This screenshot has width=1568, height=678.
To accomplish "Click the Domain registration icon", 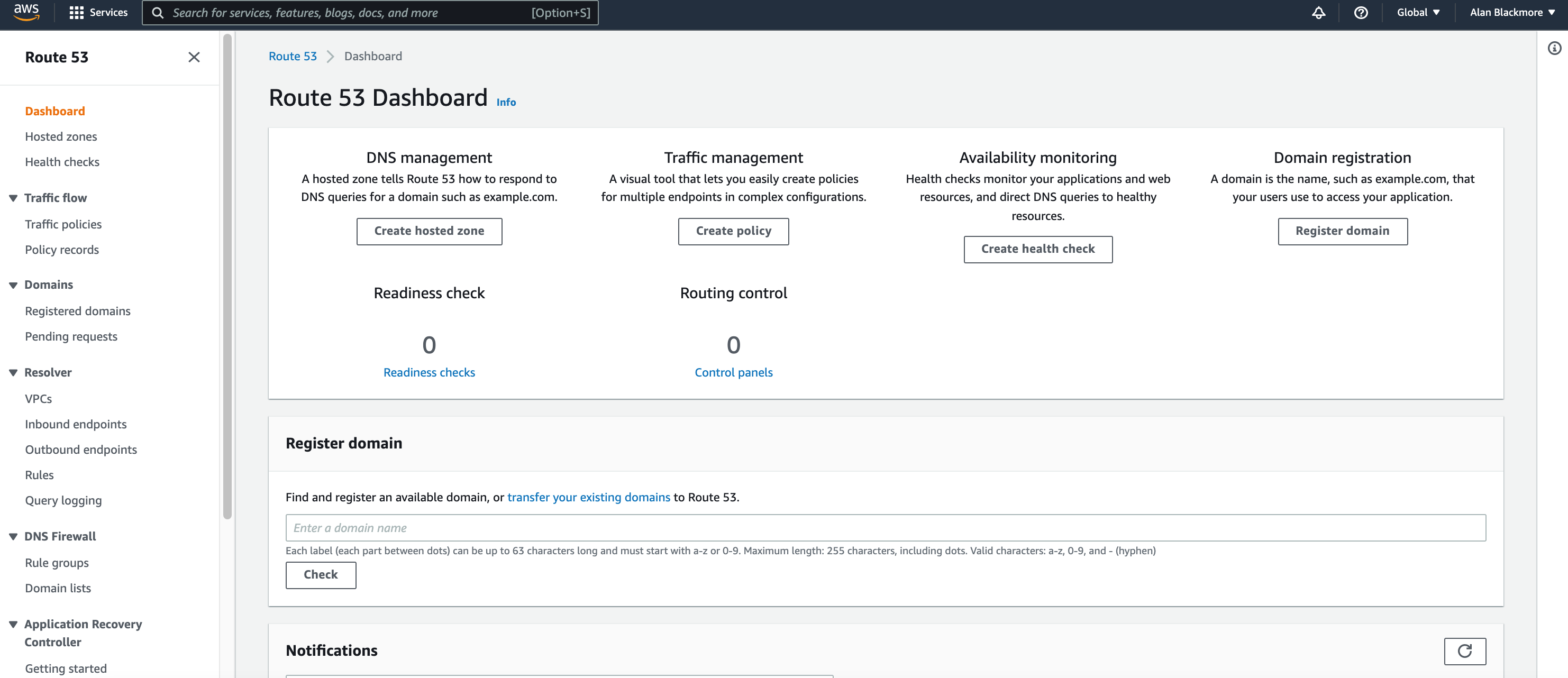I will point(1341,157).
